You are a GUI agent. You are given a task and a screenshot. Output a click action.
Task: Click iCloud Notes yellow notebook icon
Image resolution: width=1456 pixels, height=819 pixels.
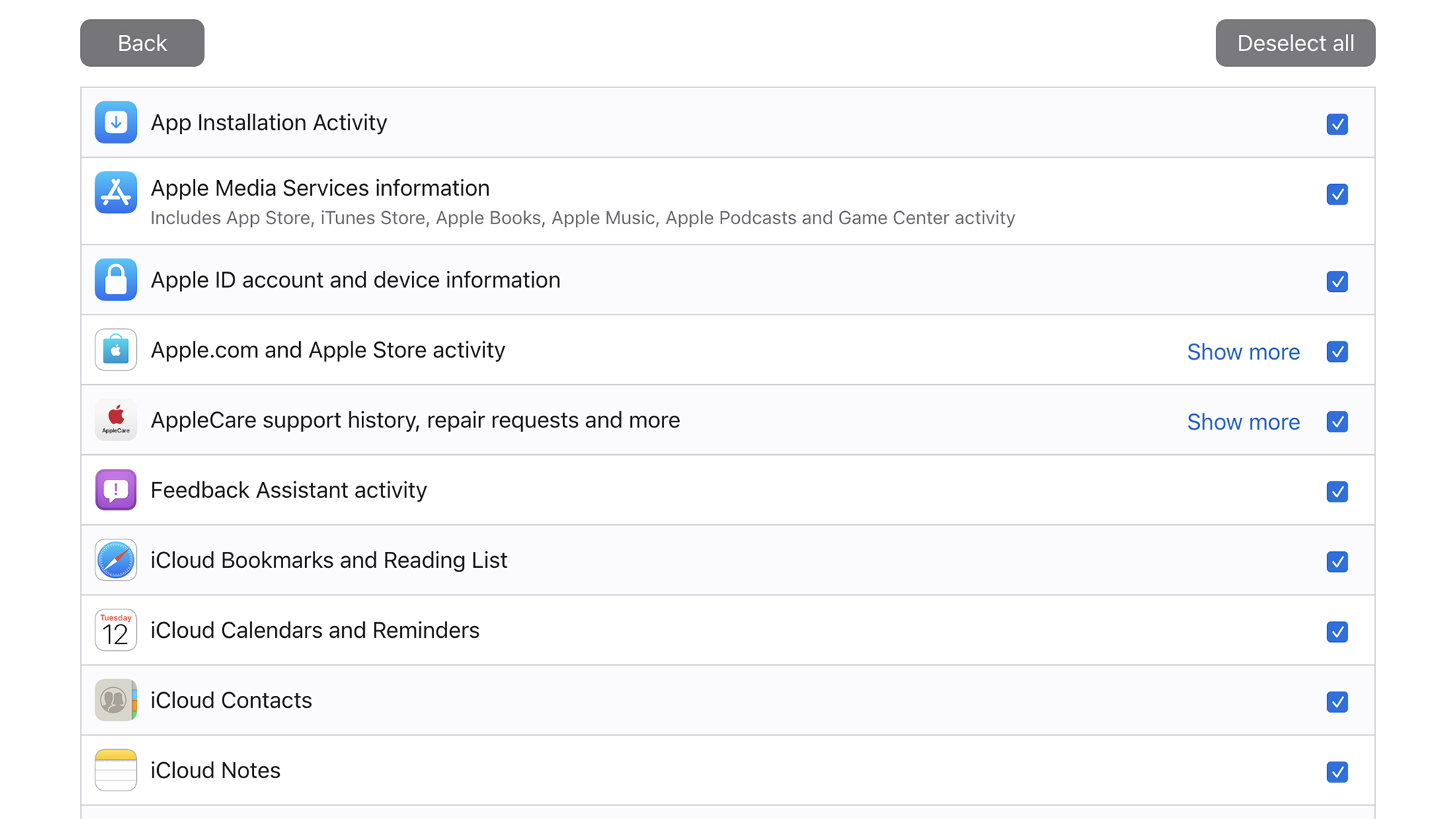115,769
